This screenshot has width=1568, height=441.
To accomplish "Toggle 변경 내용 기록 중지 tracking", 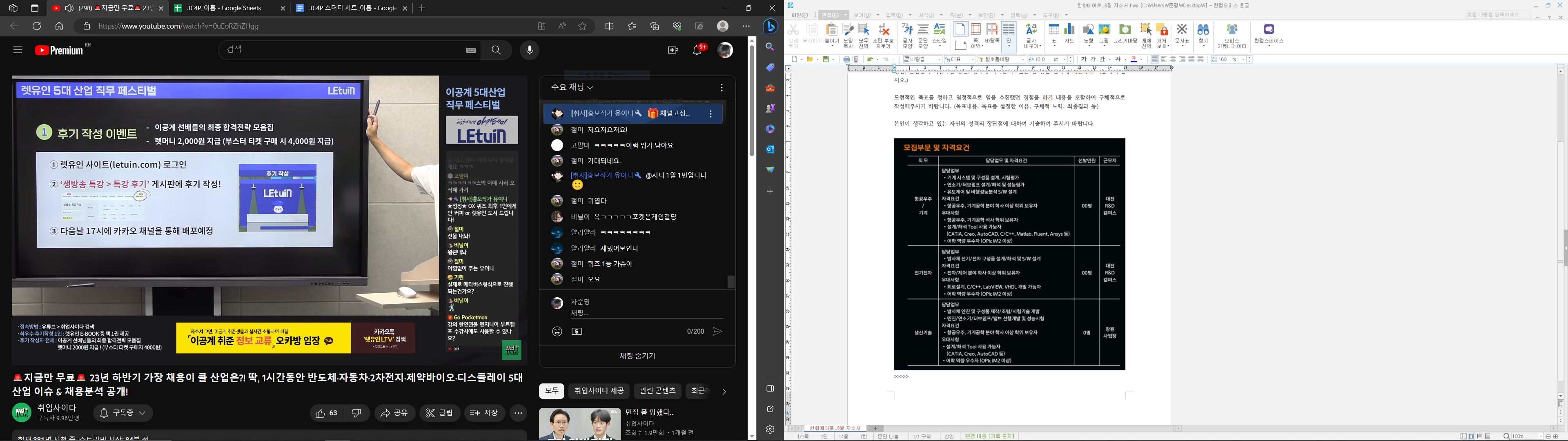I will coord(990,437).
